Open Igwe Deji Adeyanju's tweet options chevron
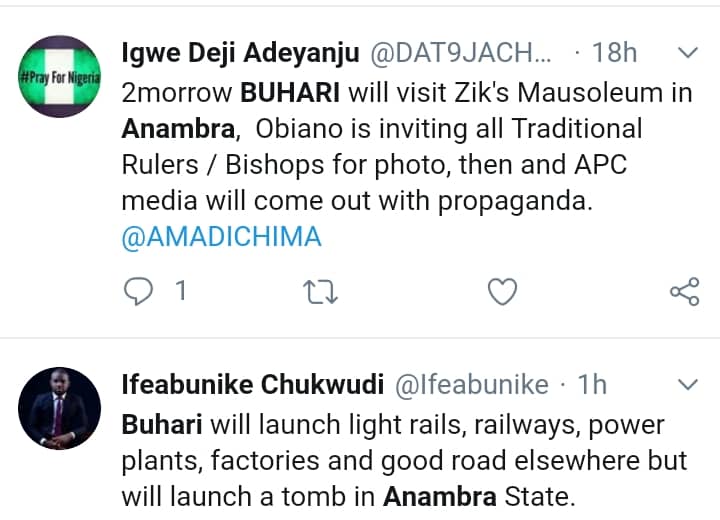Screen dimensions: 720x520 [688, 52]
